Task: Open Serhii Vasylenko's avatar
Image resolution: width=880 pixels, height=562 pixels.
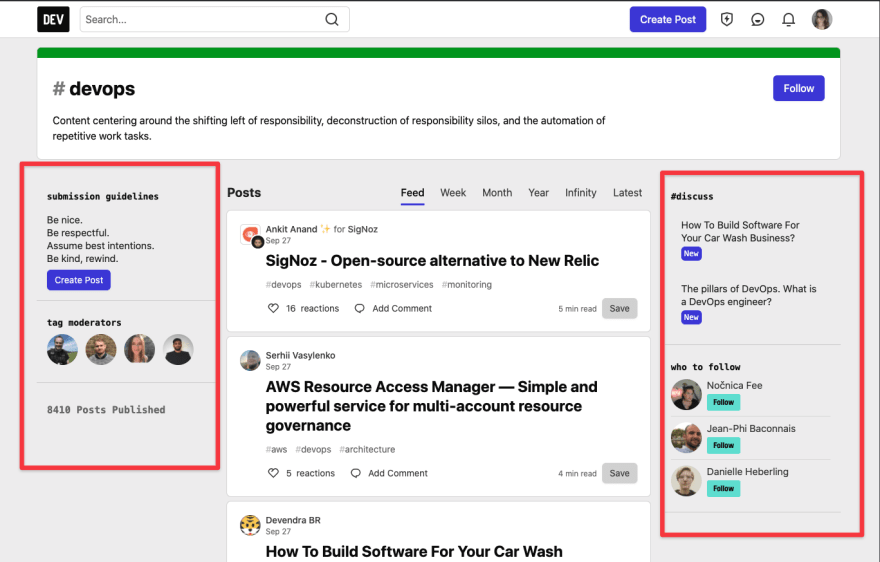Action: [250, 360]
